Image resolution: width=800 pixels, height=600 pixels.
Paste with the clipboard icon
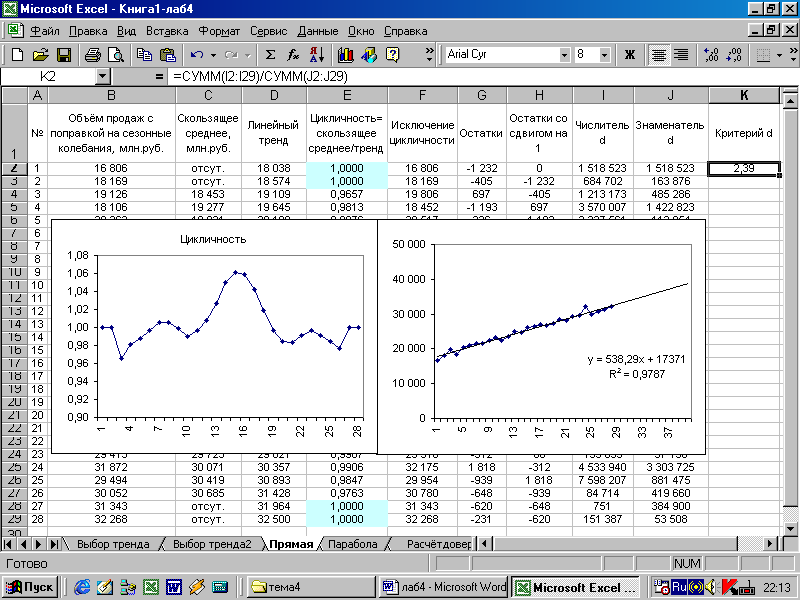click(168, 55)
